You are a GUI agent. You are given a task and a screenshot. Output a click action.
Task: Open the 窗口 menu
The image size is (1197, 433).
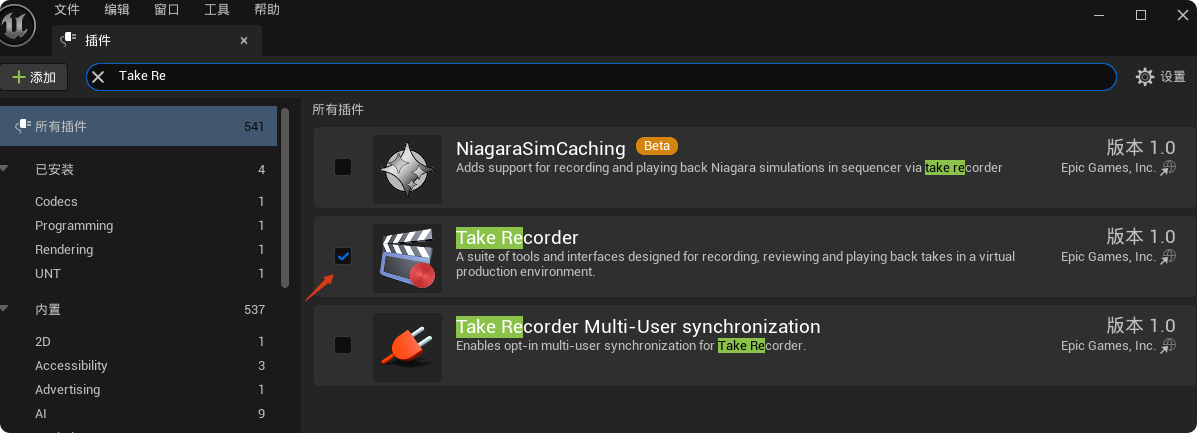click(x=166, y=10)
